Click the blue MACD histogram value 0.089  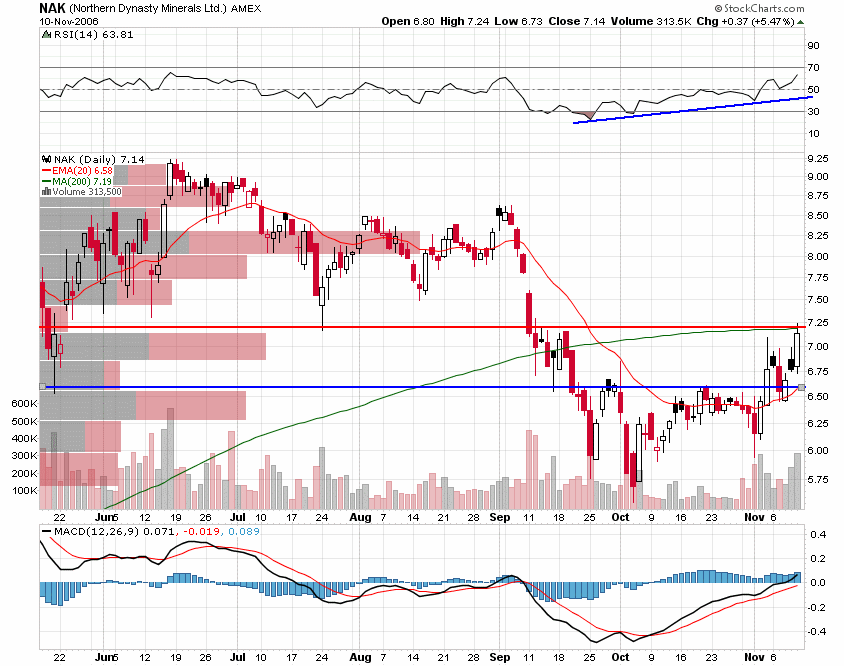[x=244, y=531]
